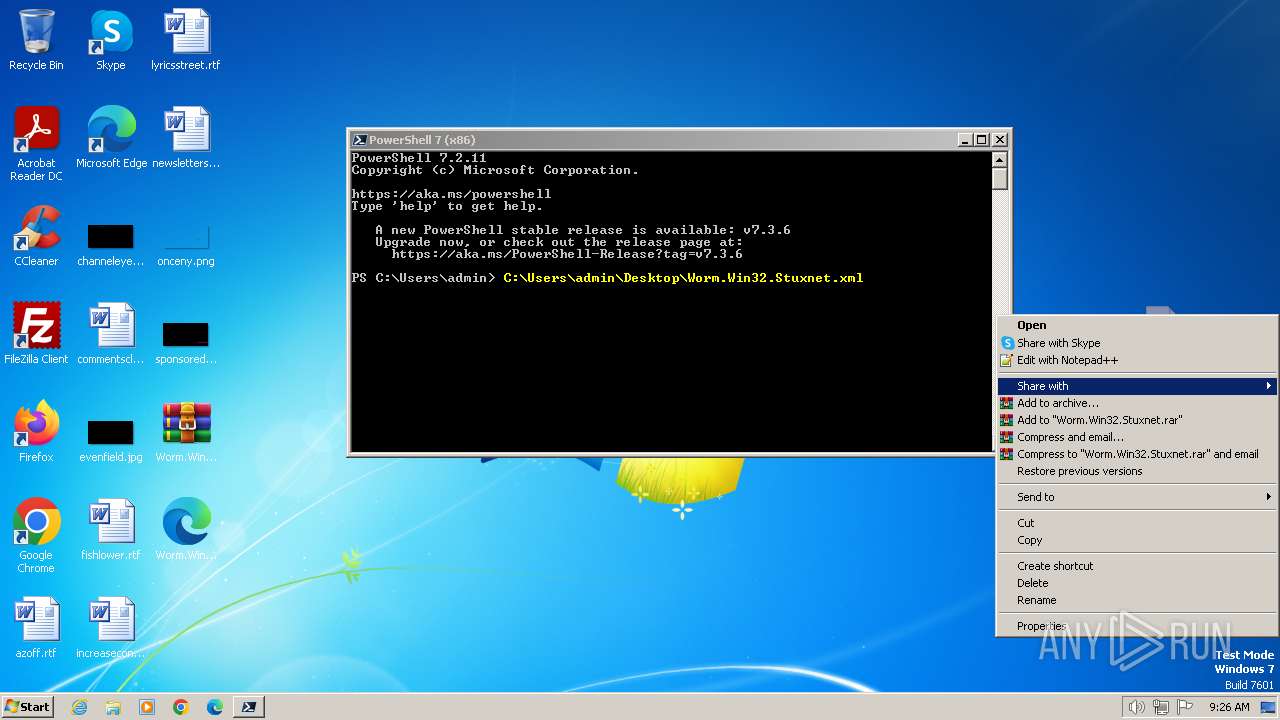Choose Cut in context menu
Screen dimensions: 1280x720
point(1137,523)
